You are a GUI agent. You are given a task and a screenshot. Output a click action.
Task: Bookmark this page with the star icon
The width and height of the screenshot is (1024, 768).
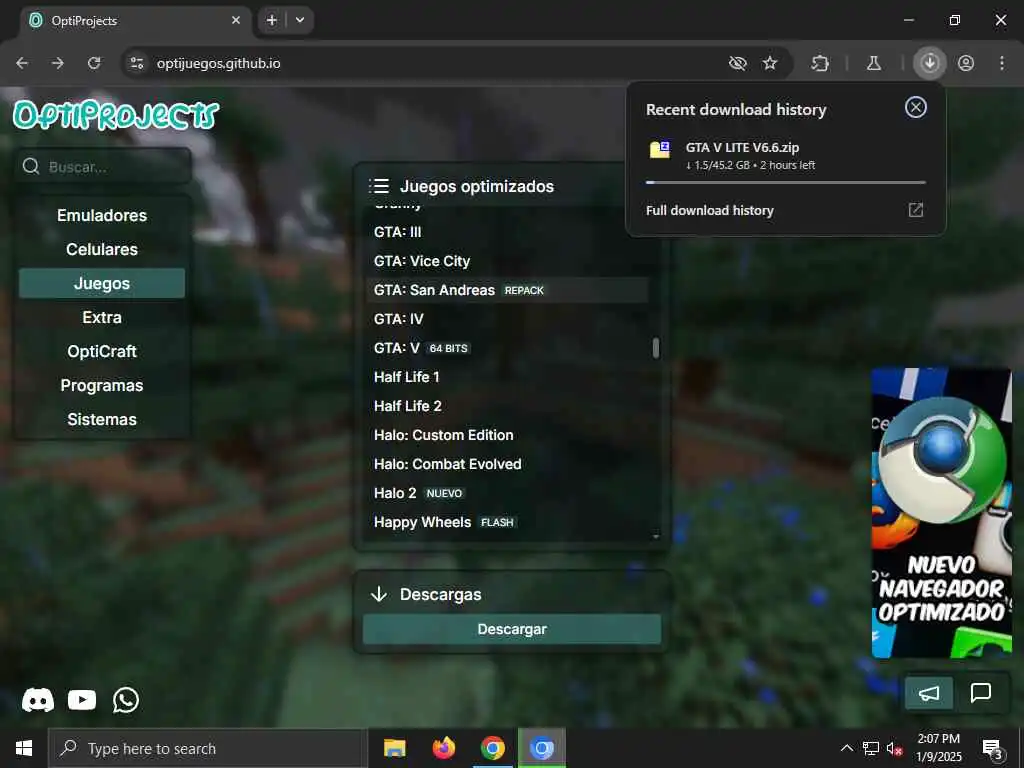(x=770, y=63)
